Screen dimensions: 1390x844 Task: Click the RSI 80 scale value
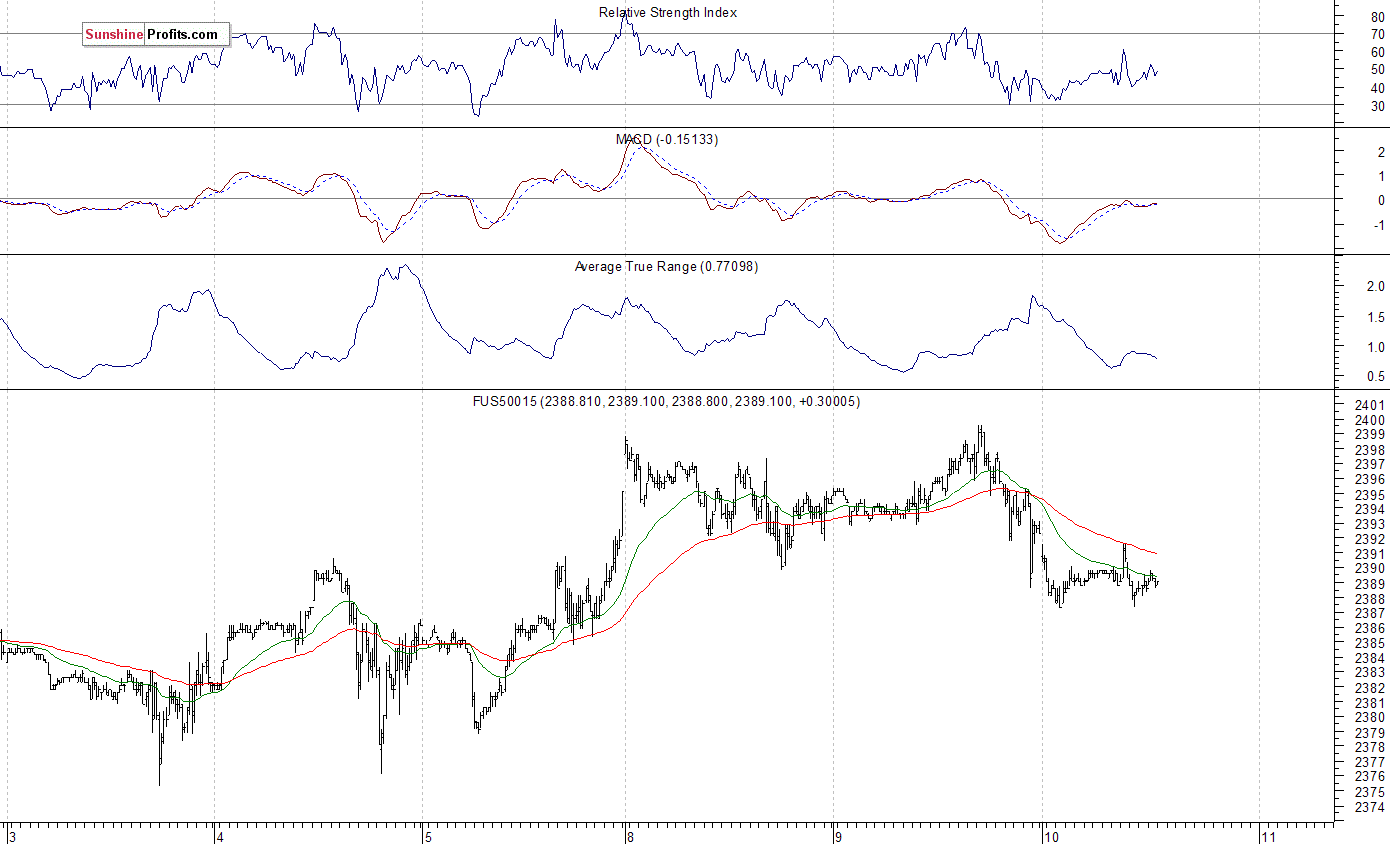[x=1378, y=16]
